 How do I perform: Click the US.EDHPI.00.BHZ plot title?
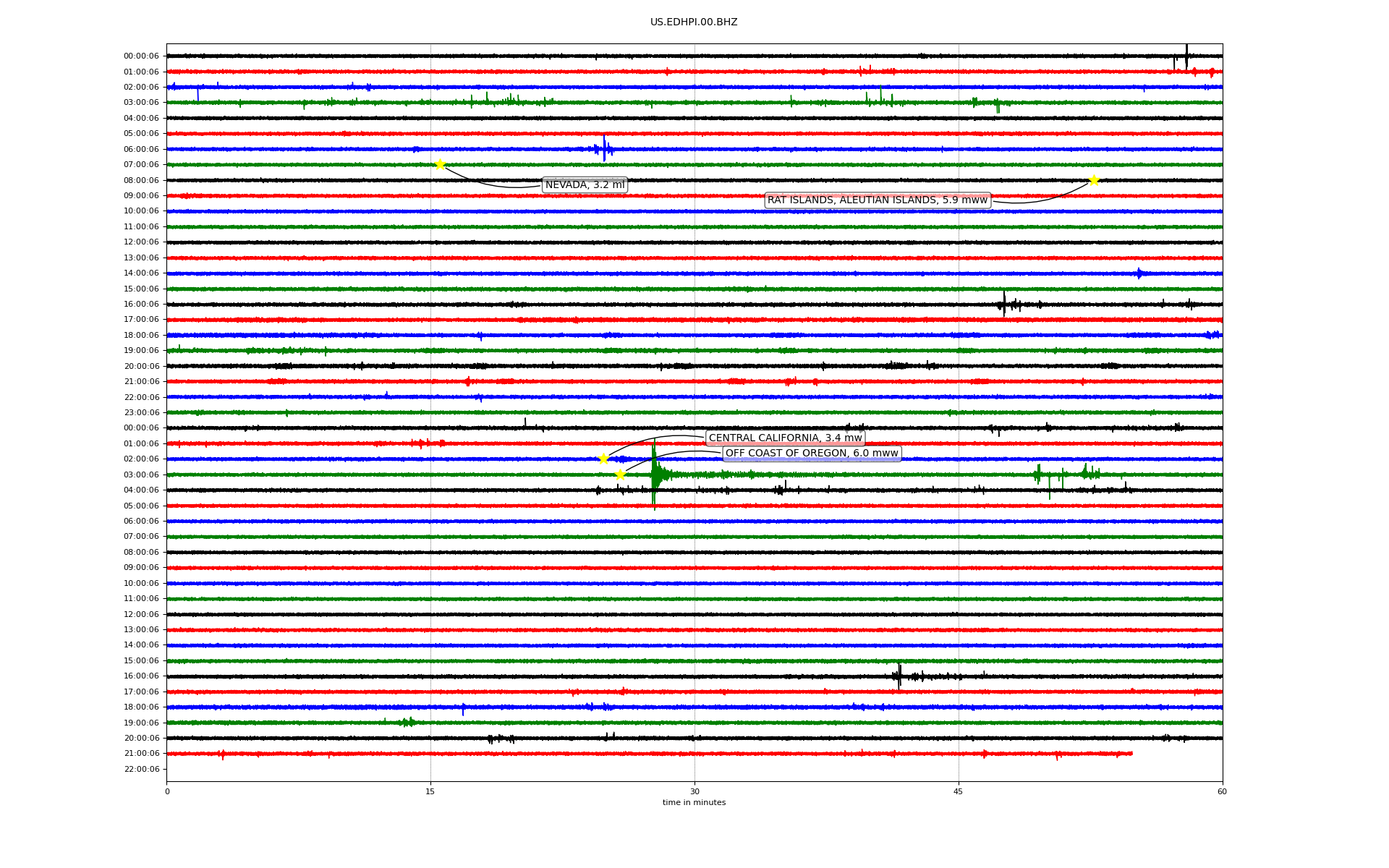click(x=694, y=22)
